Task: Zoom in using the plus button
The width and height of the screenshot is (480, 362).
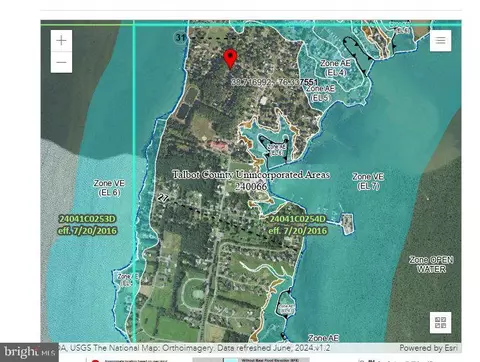Action: click(61, 41)
